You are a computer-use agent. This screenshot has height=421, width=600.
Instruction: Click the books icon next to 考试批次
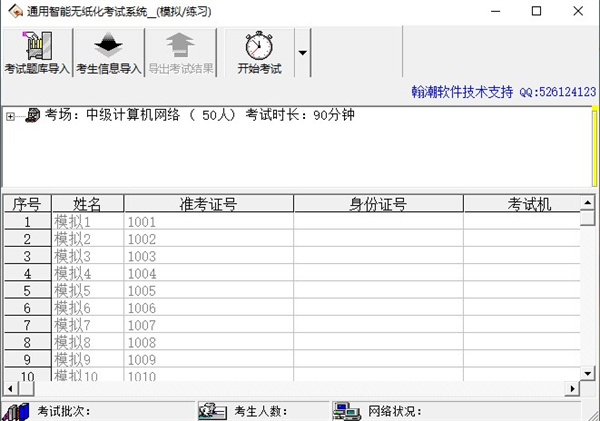16,412
